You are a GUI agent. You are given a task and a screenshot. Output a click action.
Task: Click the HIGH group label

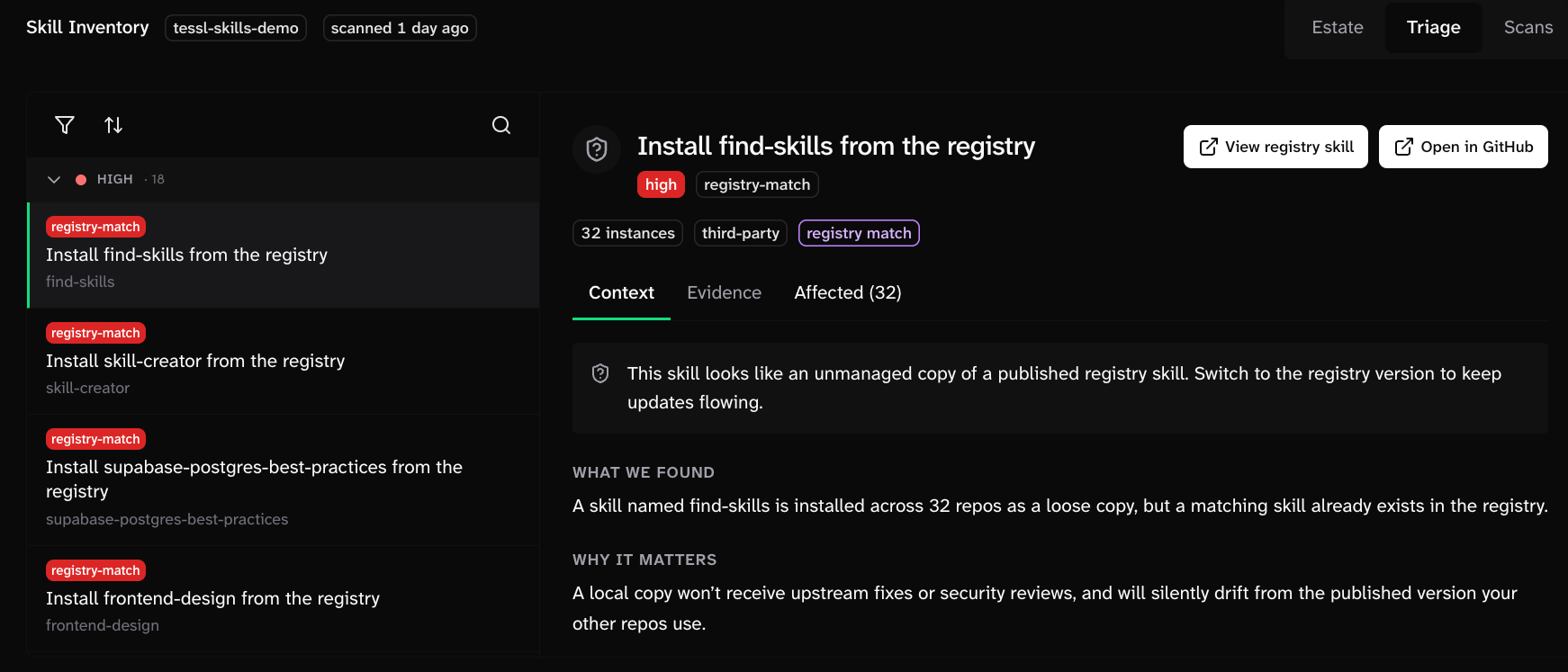coord(115,180)
